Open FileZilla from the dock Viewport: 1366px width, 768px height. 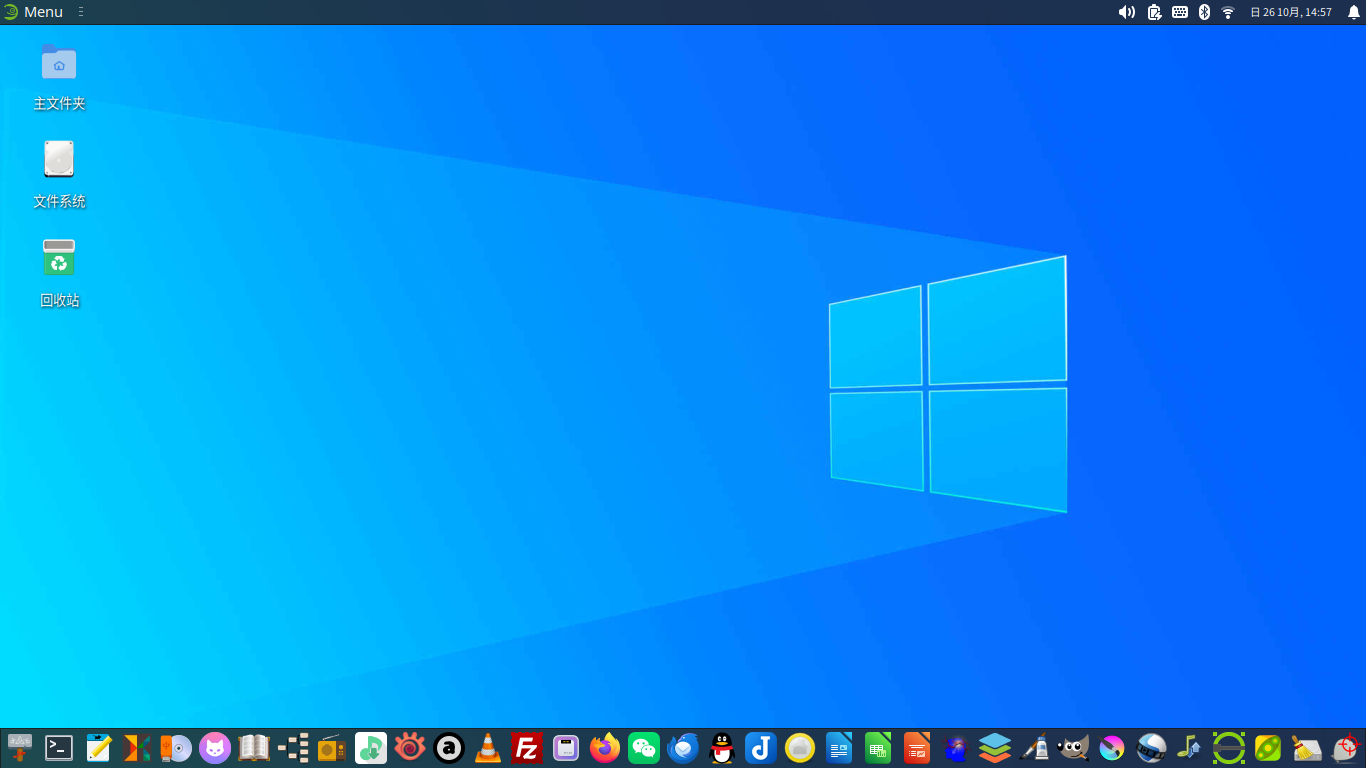(x=527, y=748)
